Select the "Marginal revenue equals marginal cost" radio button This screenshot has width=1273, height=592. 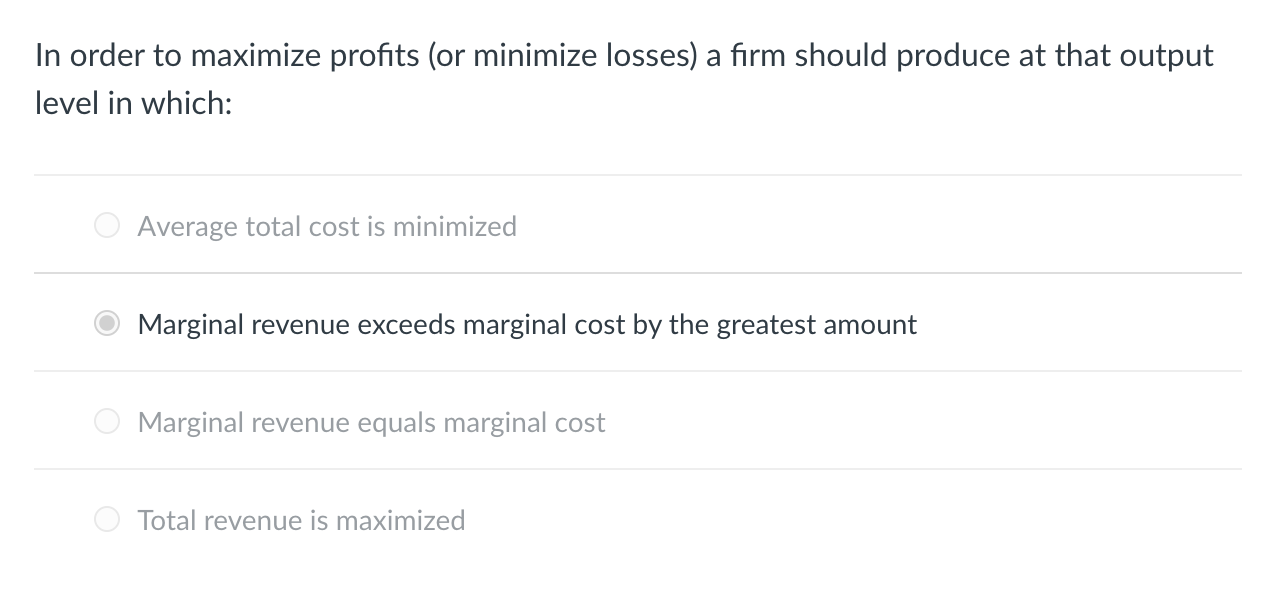tap(107, 421)
